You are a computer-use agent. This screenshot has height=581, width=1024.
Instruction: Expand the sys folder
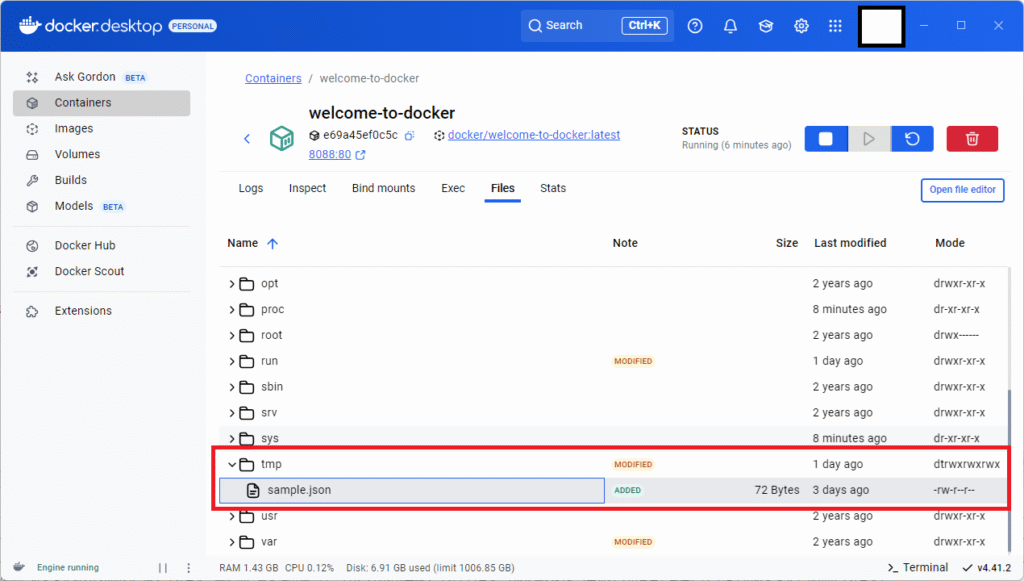(231, 439)
